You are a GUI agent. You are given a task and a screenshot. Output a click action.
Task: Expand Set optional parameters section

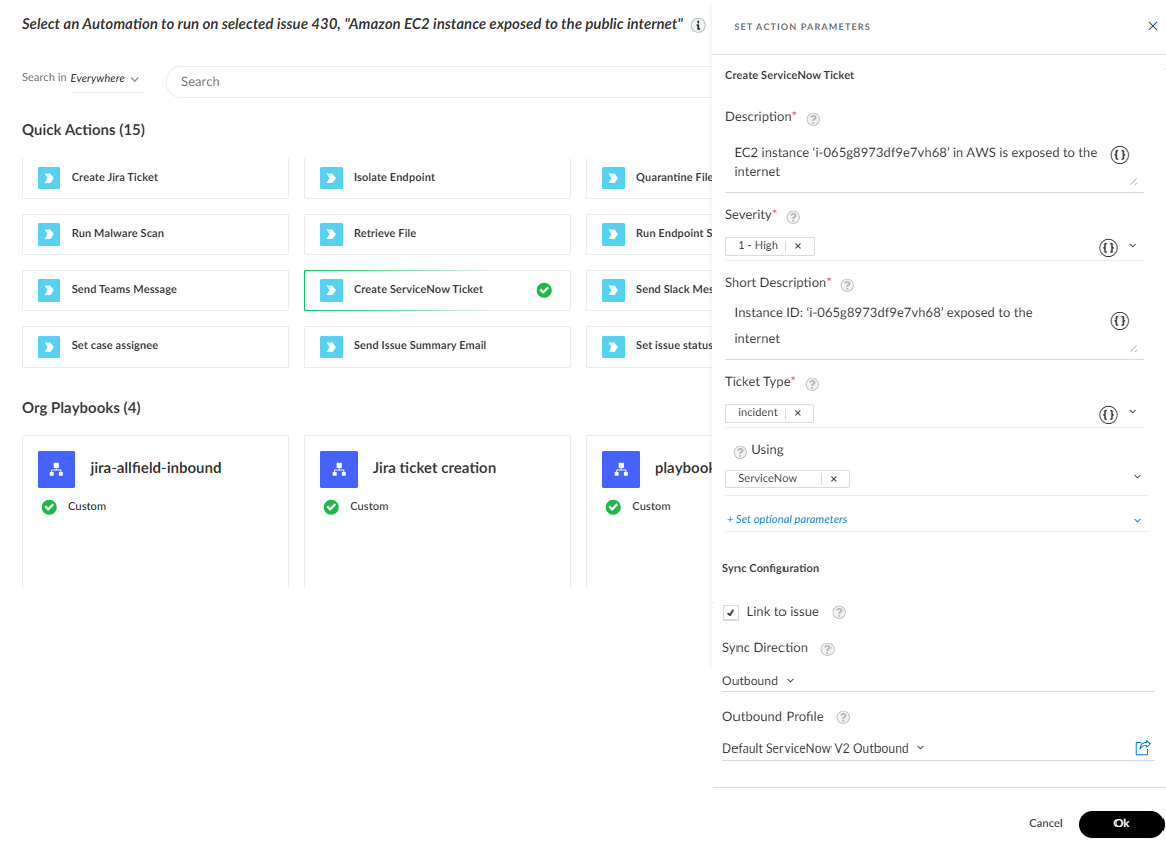tap(787, 520)
